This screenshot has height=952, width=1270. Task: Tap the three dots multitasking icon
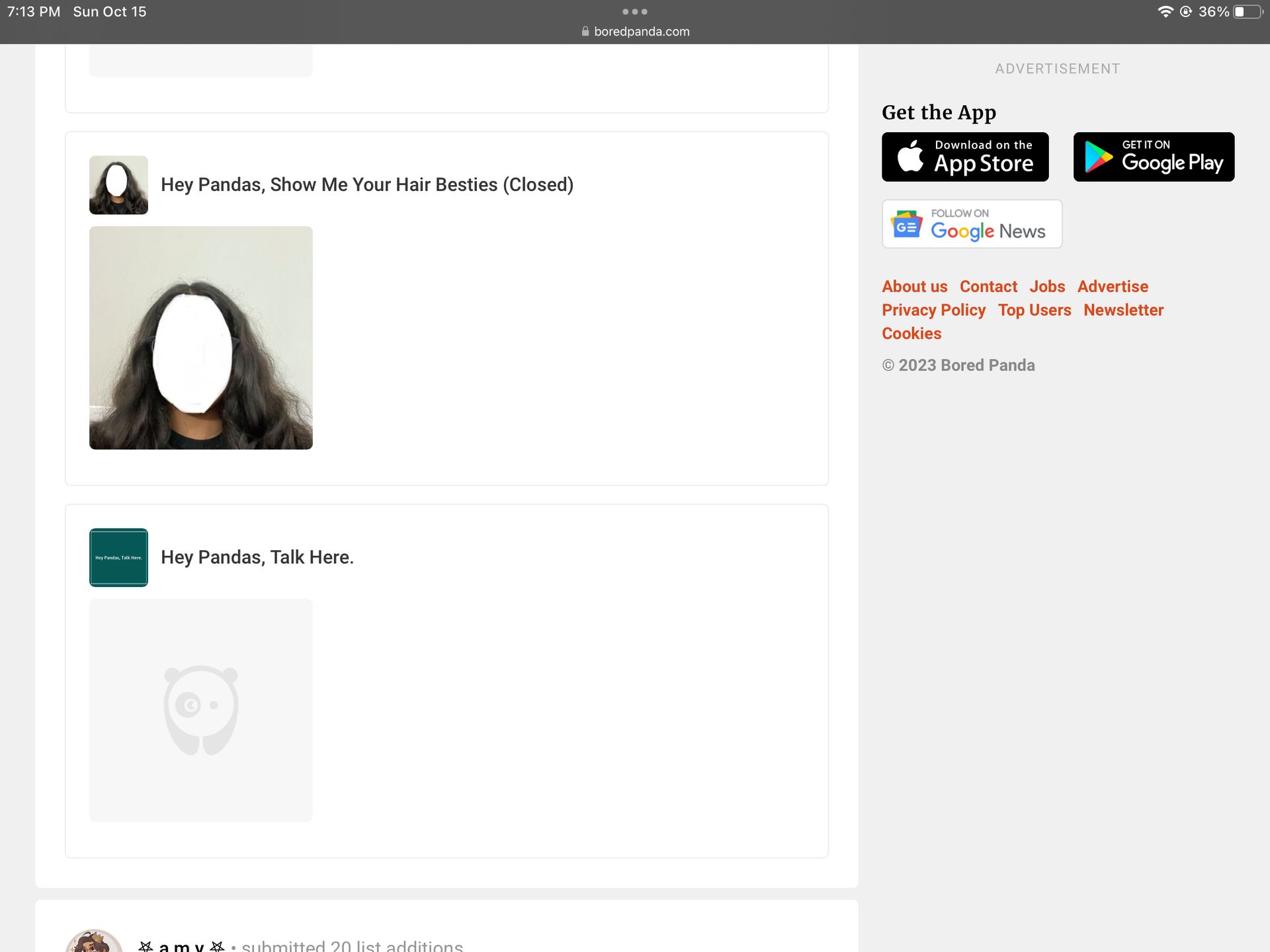coord(635,12)
